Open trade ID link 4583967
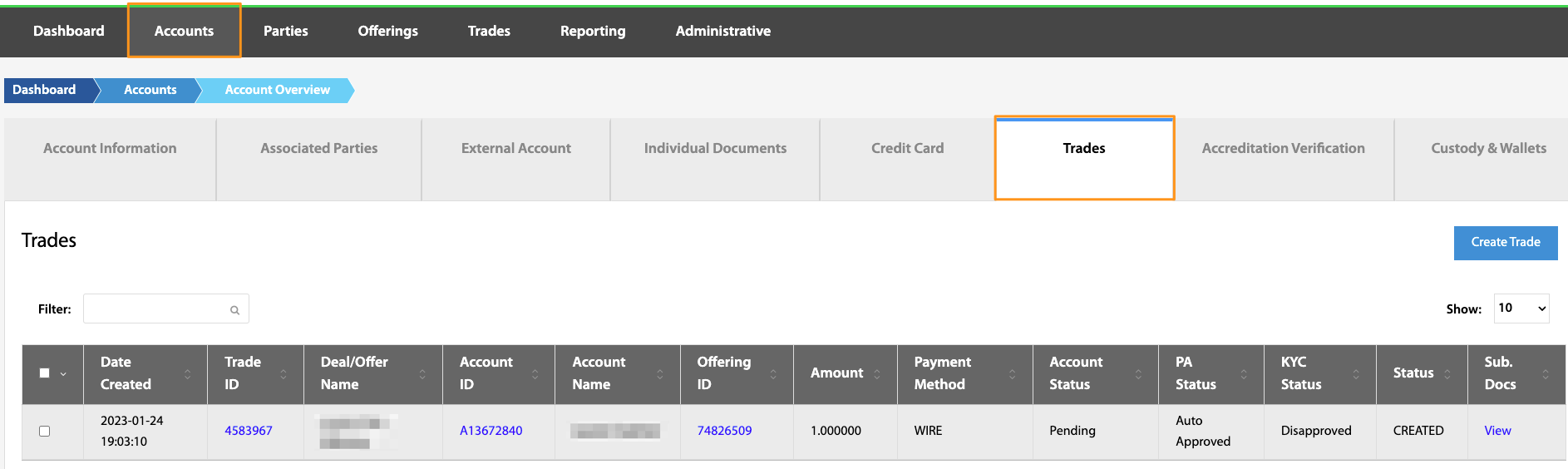The image size is (1568, 469). click(x=249, y=431)
